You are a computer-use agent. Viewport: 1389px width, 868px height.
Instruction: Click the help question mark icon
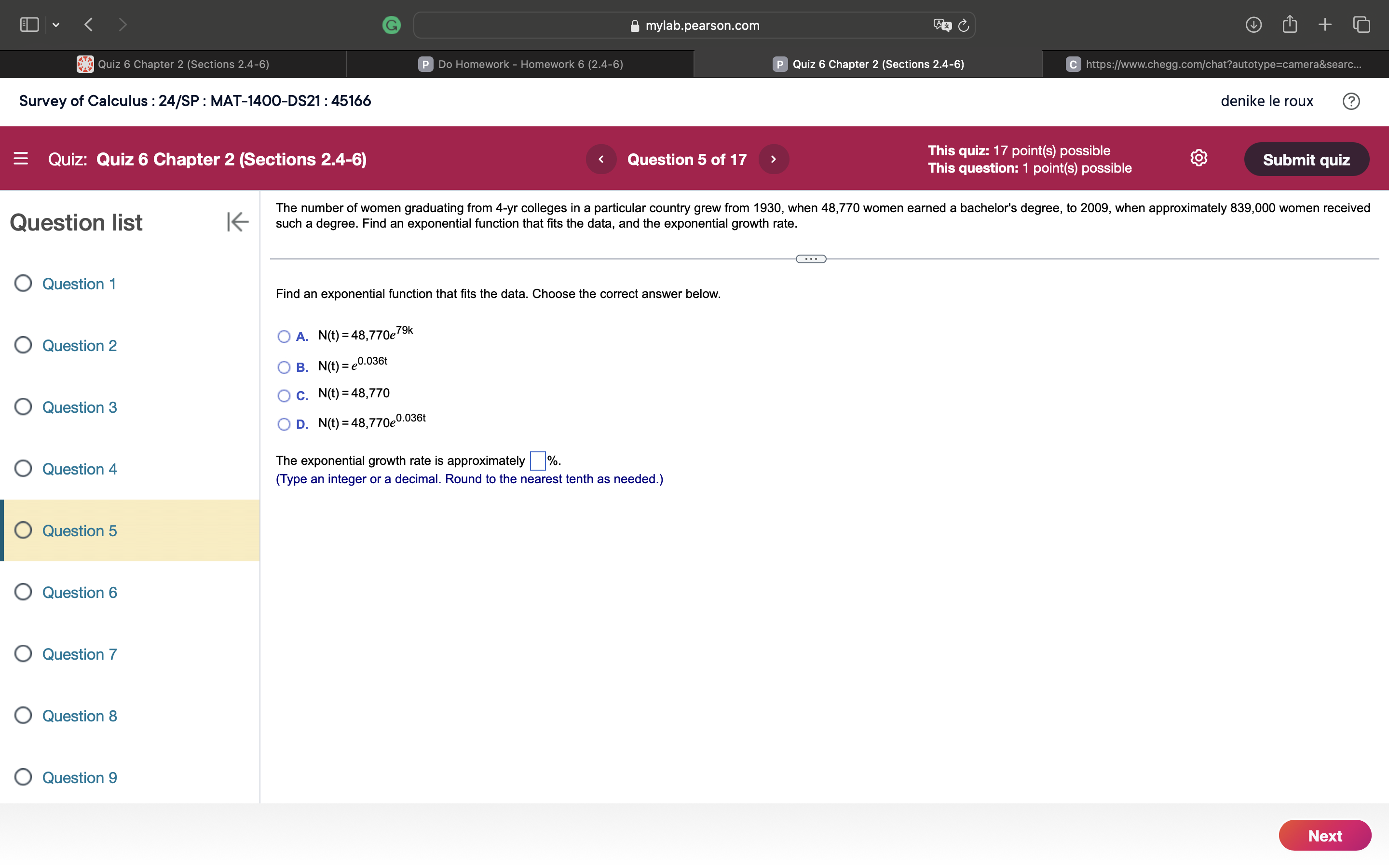[x=1350, y=101]
